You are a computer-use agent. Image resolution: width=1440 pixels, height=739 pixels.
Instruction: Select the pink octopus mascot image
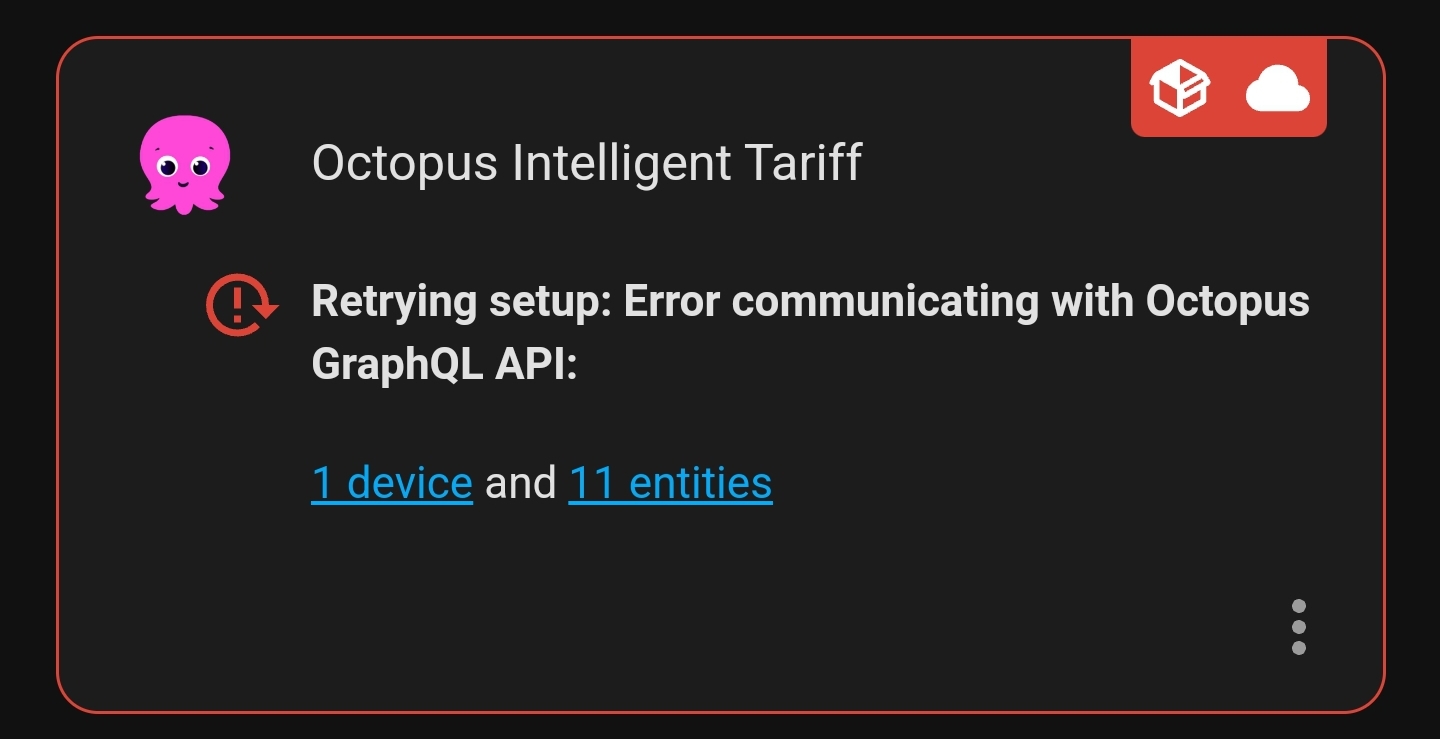tap(185, 163)
